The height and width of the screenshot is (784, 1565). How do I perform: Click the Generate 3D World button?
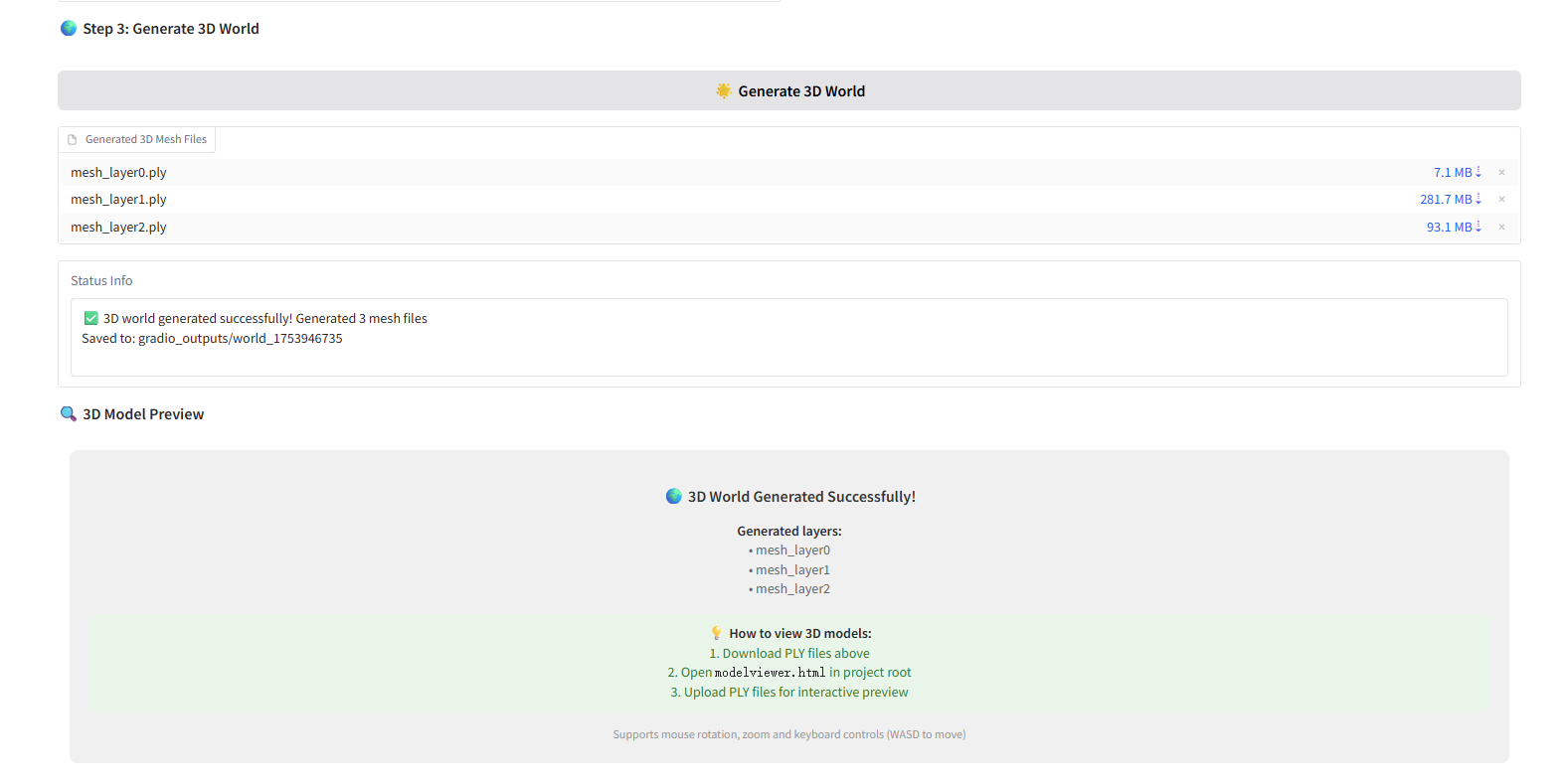pyautogui.click(x=788, y=90)
